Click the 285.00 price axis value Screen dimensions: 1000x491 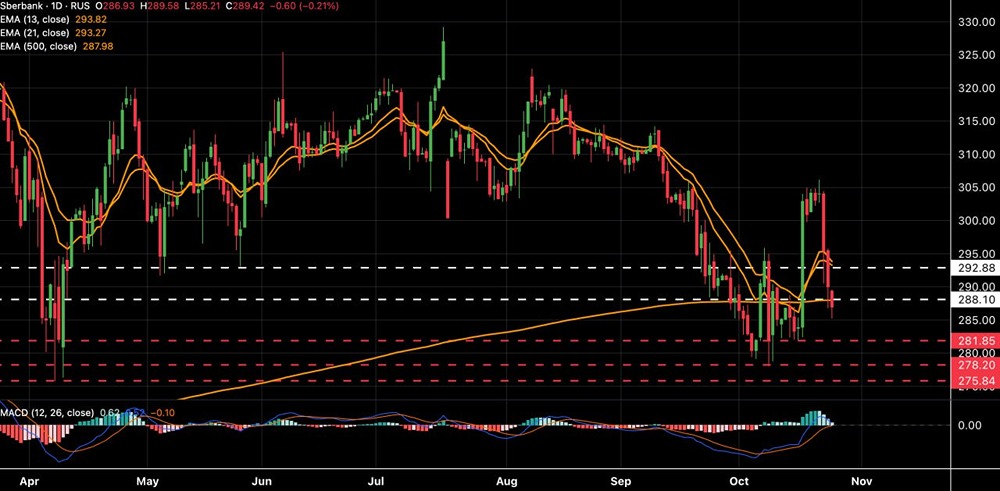(x=976, y=319)
